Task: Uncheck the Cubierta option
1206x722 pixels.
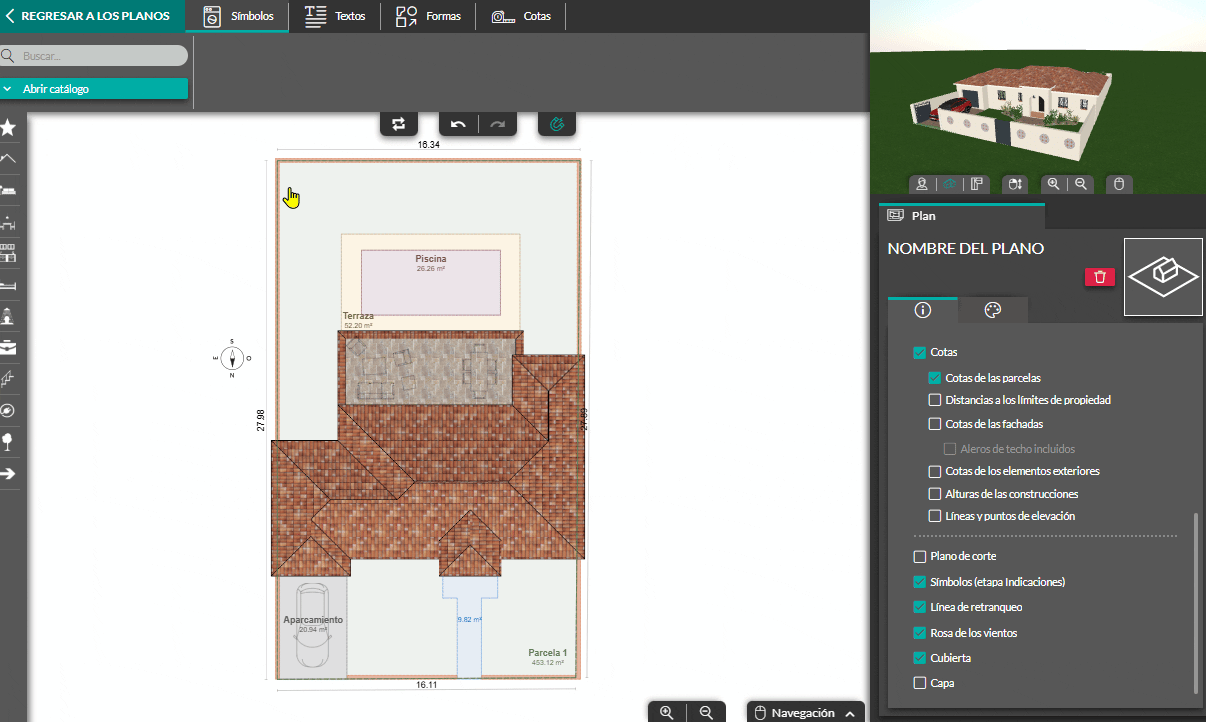Action: click(x=920, y=658)
